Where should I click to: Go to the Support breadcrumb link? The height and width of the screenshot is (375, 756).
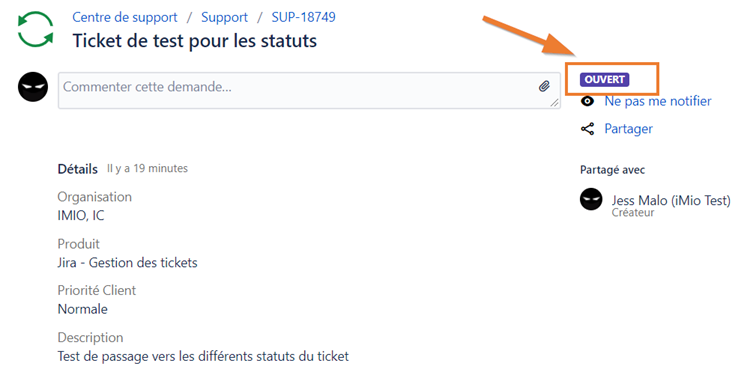pyautogui.click(x=224, y=17)
